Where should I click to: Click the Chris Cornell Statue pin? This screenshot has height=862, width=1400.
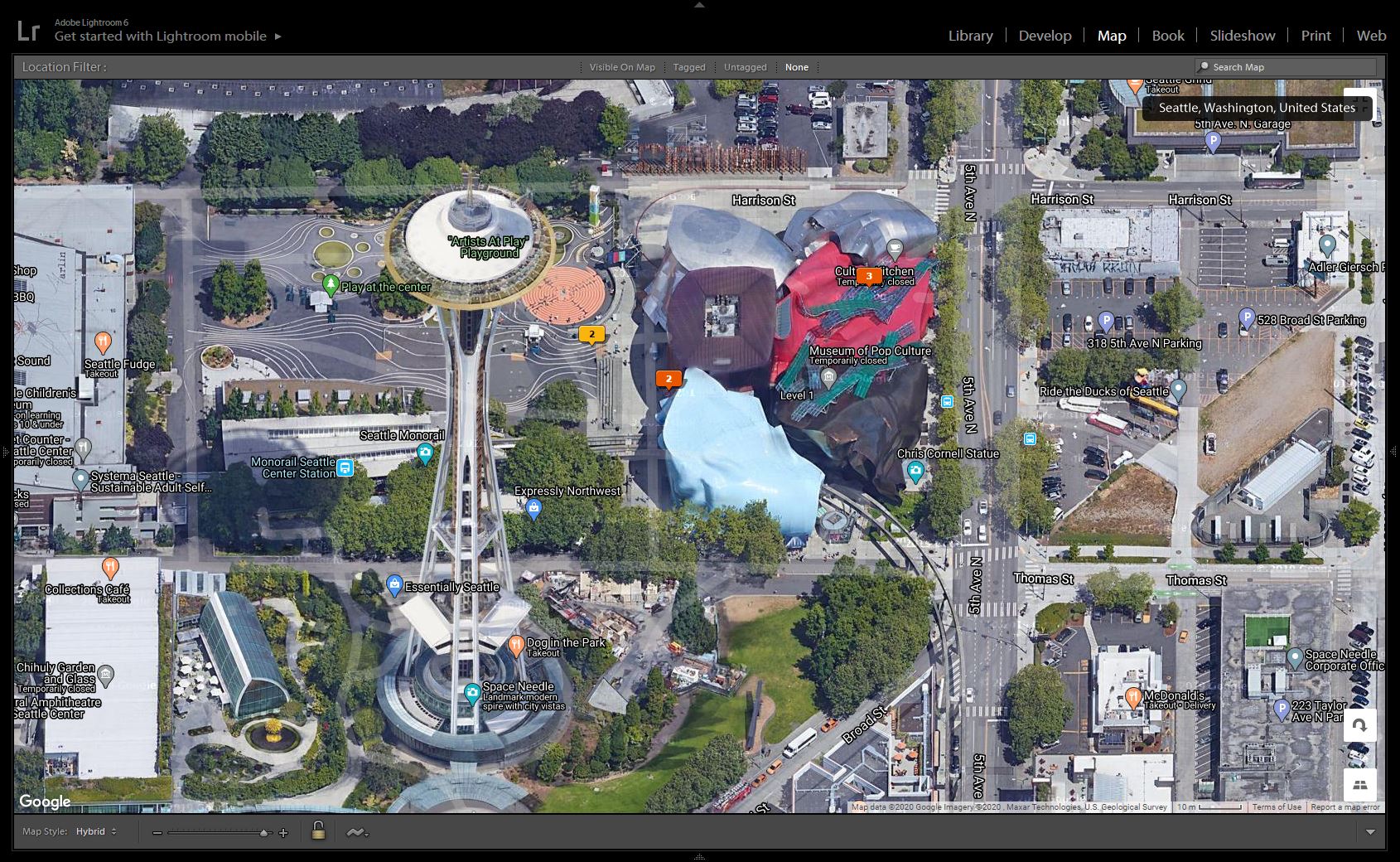pos(915,472)
